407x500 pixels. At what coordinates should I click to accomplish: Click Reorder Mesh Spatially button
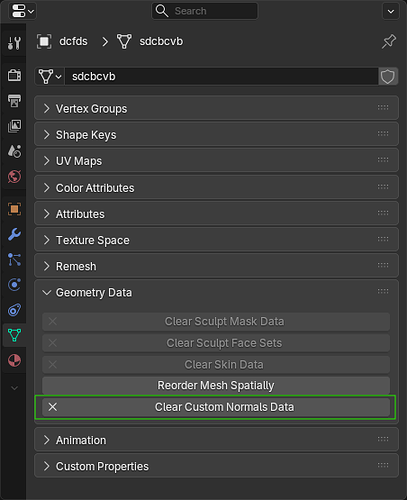[x=216, y=385]
